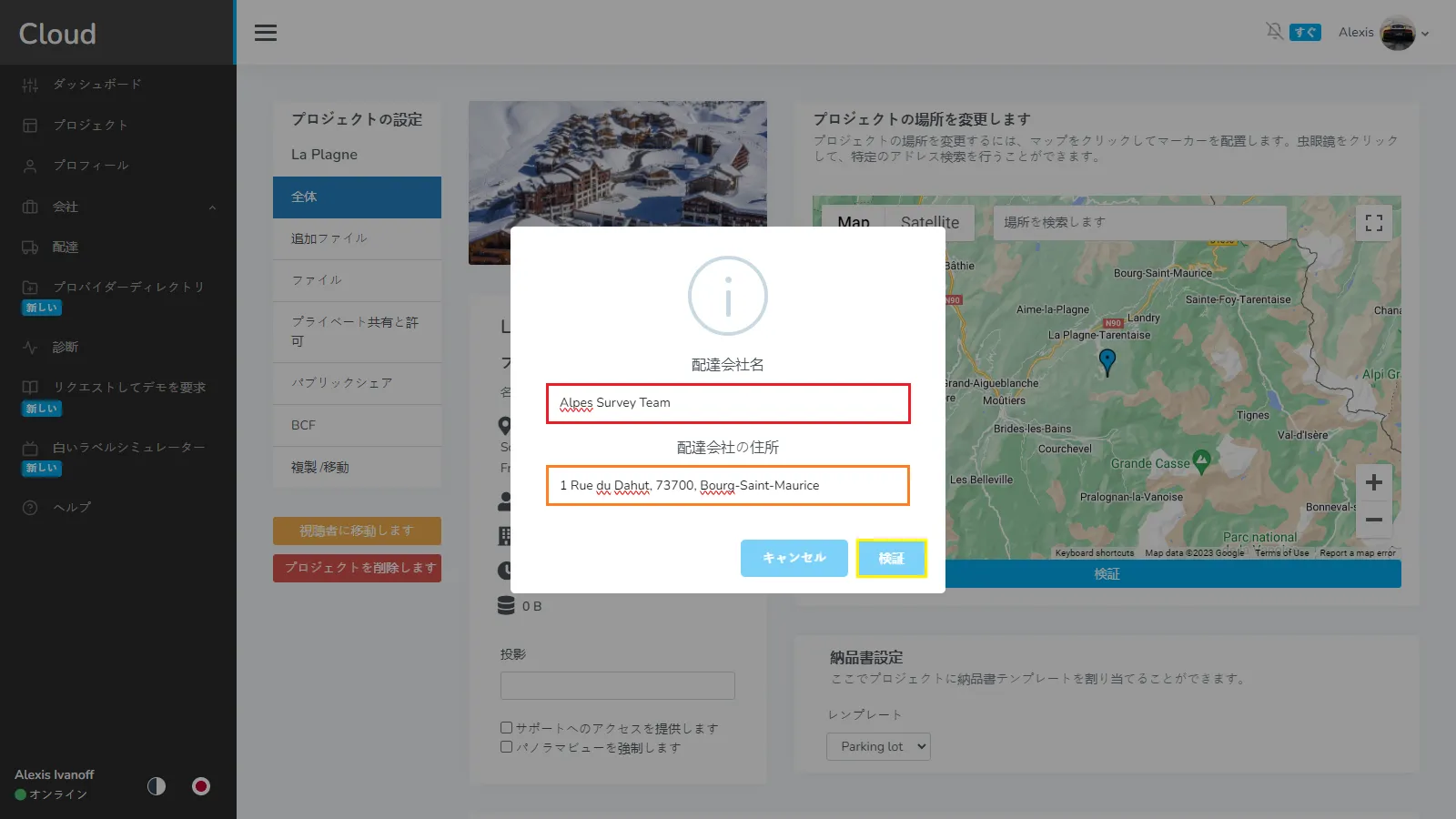Click the map fullscreen icon
Viewport: 1456px width, 819px height.
1373,223
